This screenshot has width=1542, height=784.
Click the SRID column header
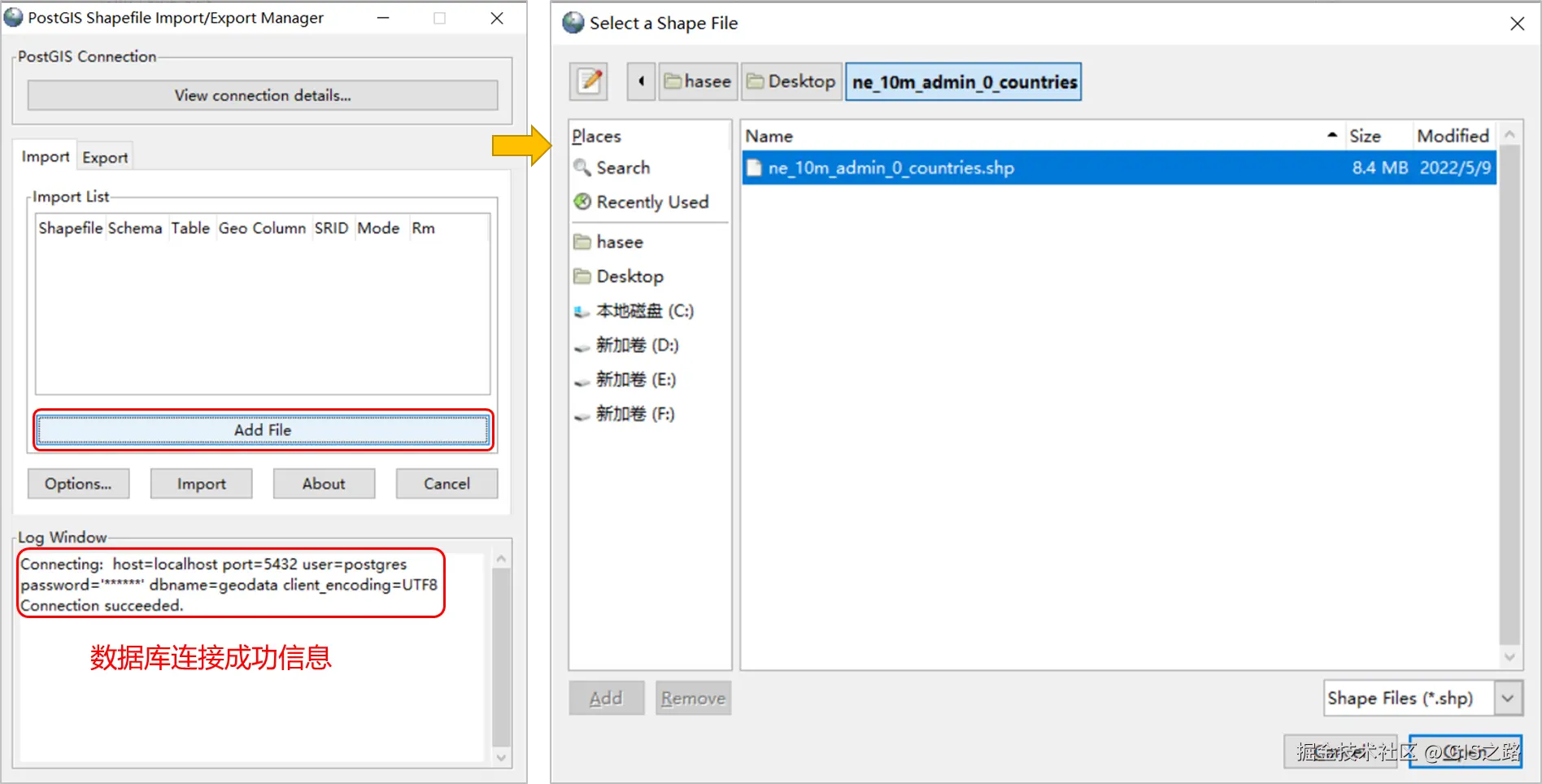point(331,228)
